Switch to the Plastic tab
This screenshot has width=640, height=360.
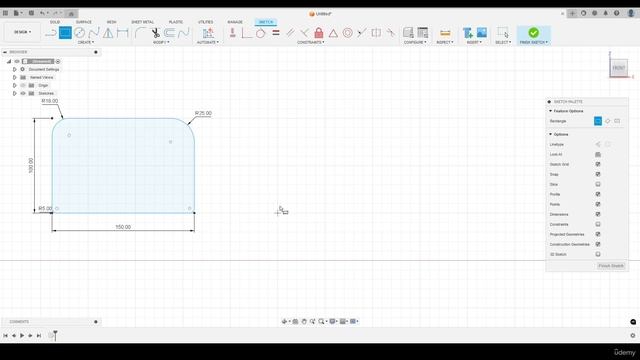(176, 22)
